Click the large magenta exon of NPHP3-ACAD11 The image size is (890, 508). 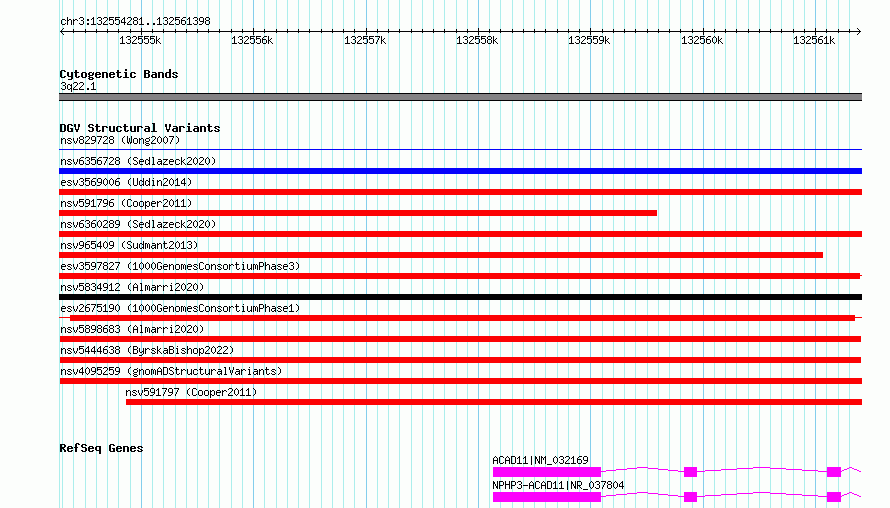pos(547,497)
